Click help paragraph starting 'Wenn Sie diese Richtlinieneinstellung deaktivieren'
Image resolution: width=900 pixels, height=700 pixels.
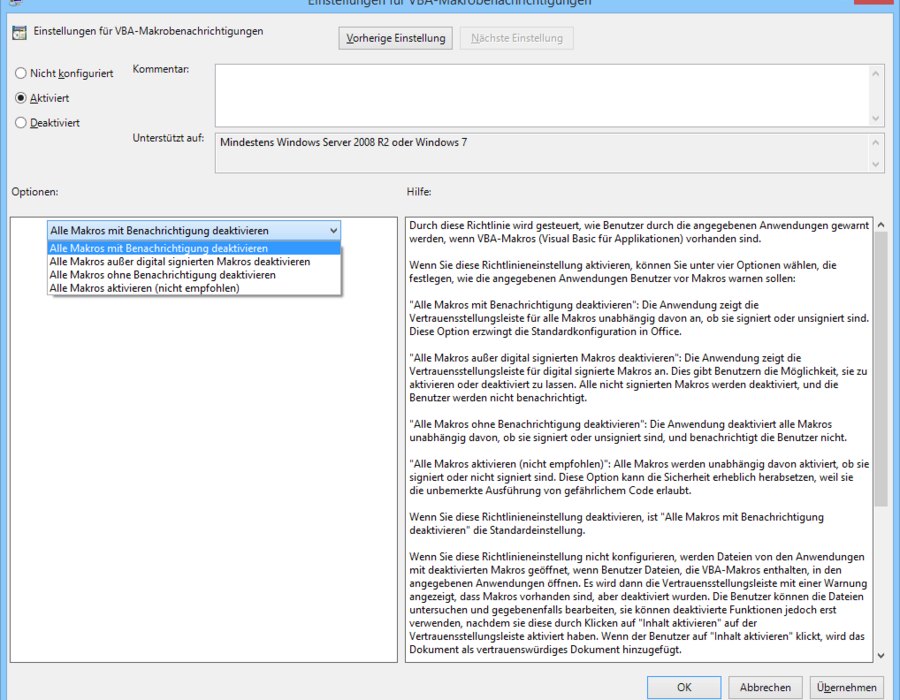[616, 523]
